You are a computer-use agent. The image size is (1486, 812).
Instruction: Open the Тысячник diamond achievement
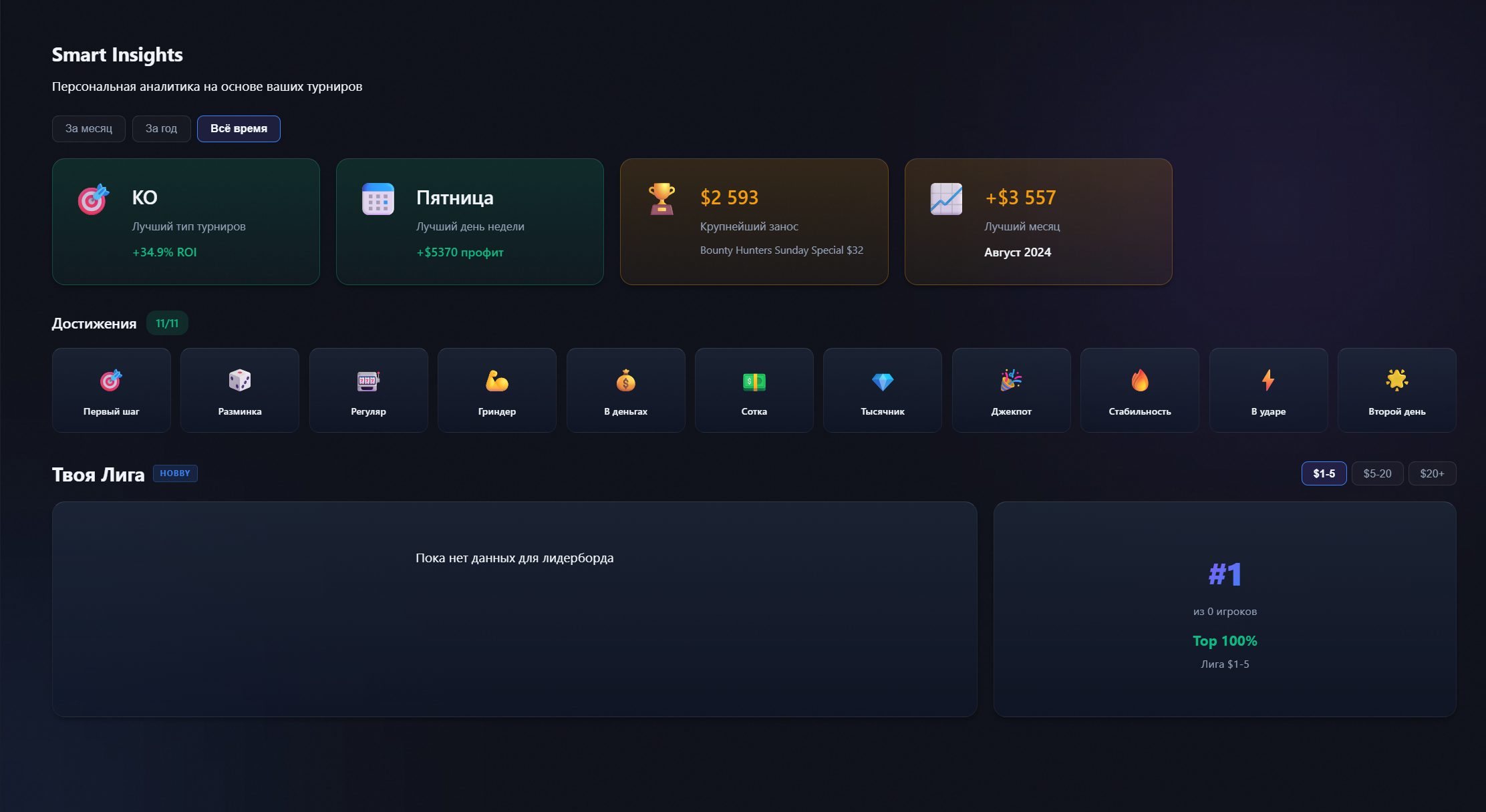click(x=882, y=390)
